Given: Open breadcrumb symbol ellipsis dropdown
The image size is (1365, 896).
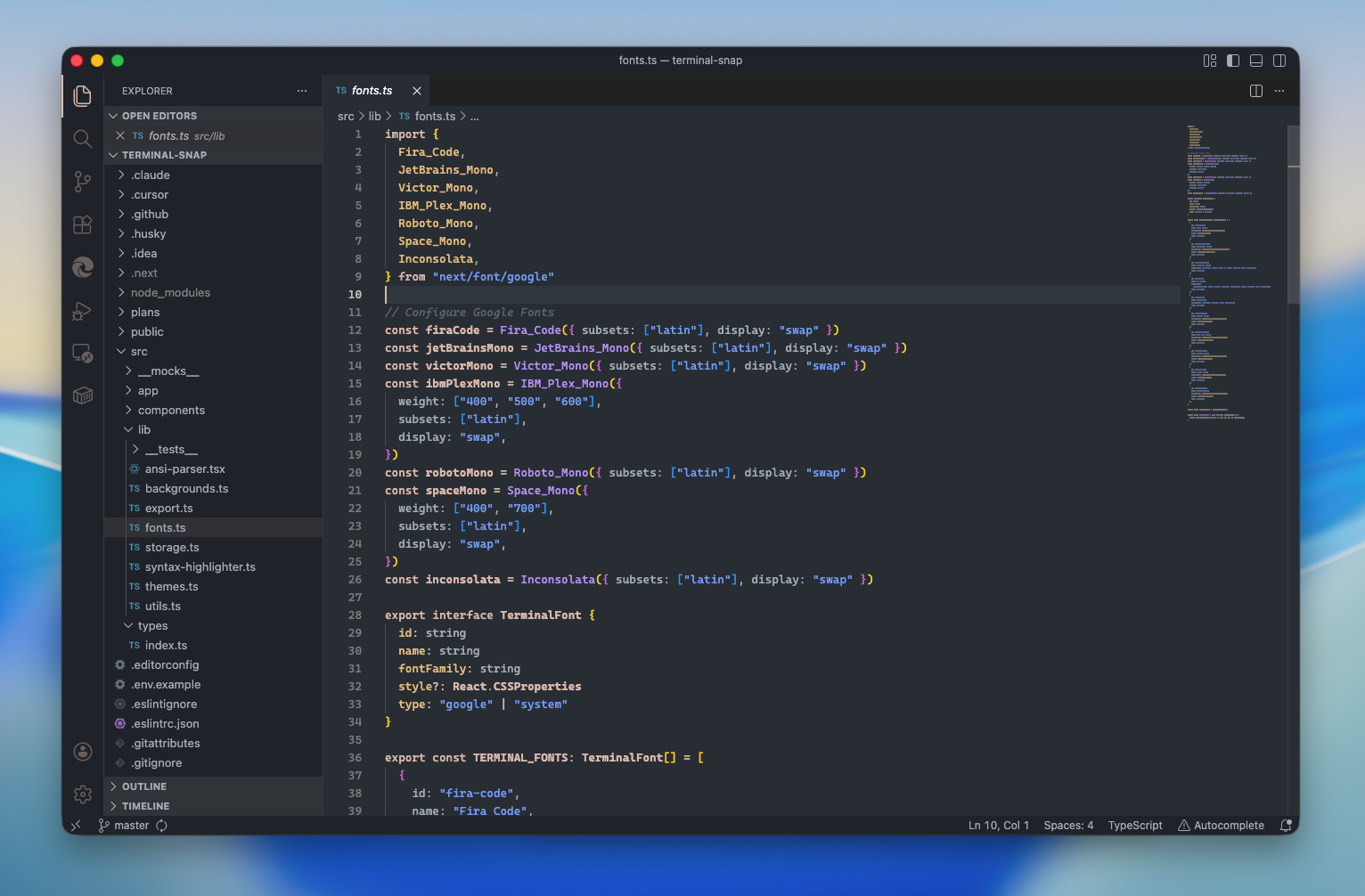Looking at the screenshot, I should click(x=475, y=117).
